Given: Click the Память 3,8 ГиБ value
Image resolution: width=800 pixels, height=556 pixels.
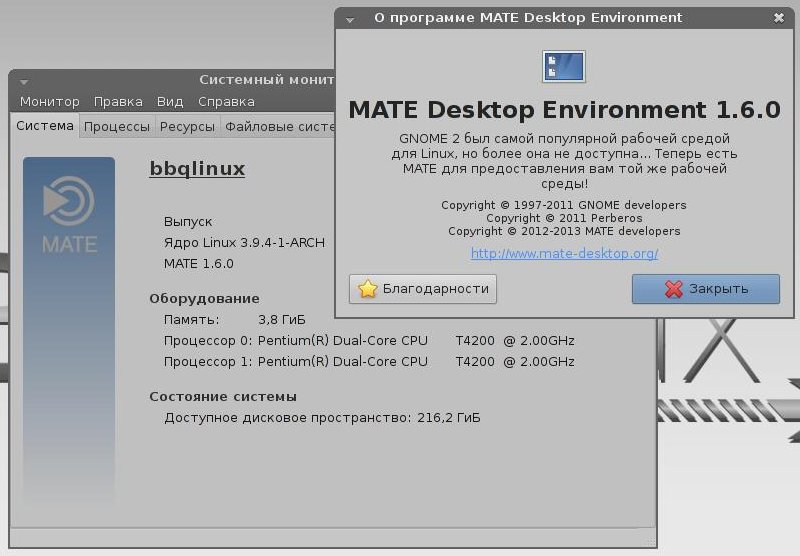Looking at the screenshot, I should (282, 320).
